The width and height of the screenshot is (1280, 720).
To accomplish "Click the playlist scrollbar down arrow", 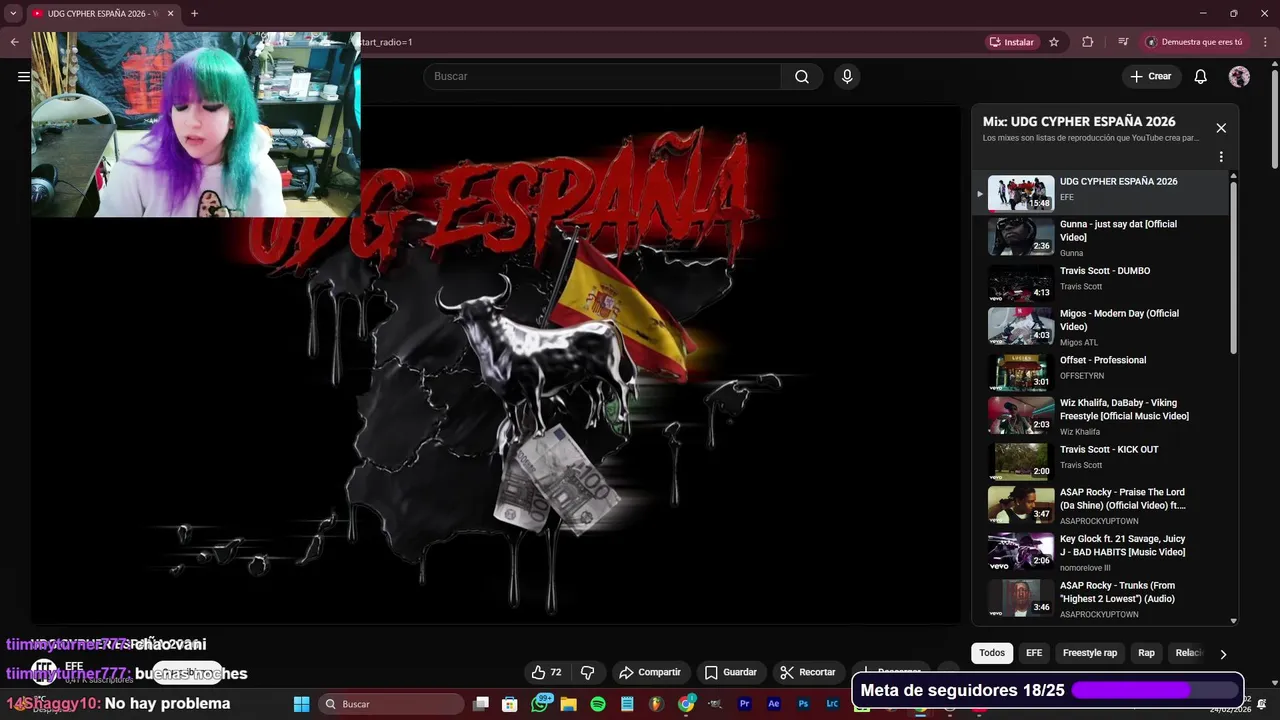I will tap(1233, 621).
